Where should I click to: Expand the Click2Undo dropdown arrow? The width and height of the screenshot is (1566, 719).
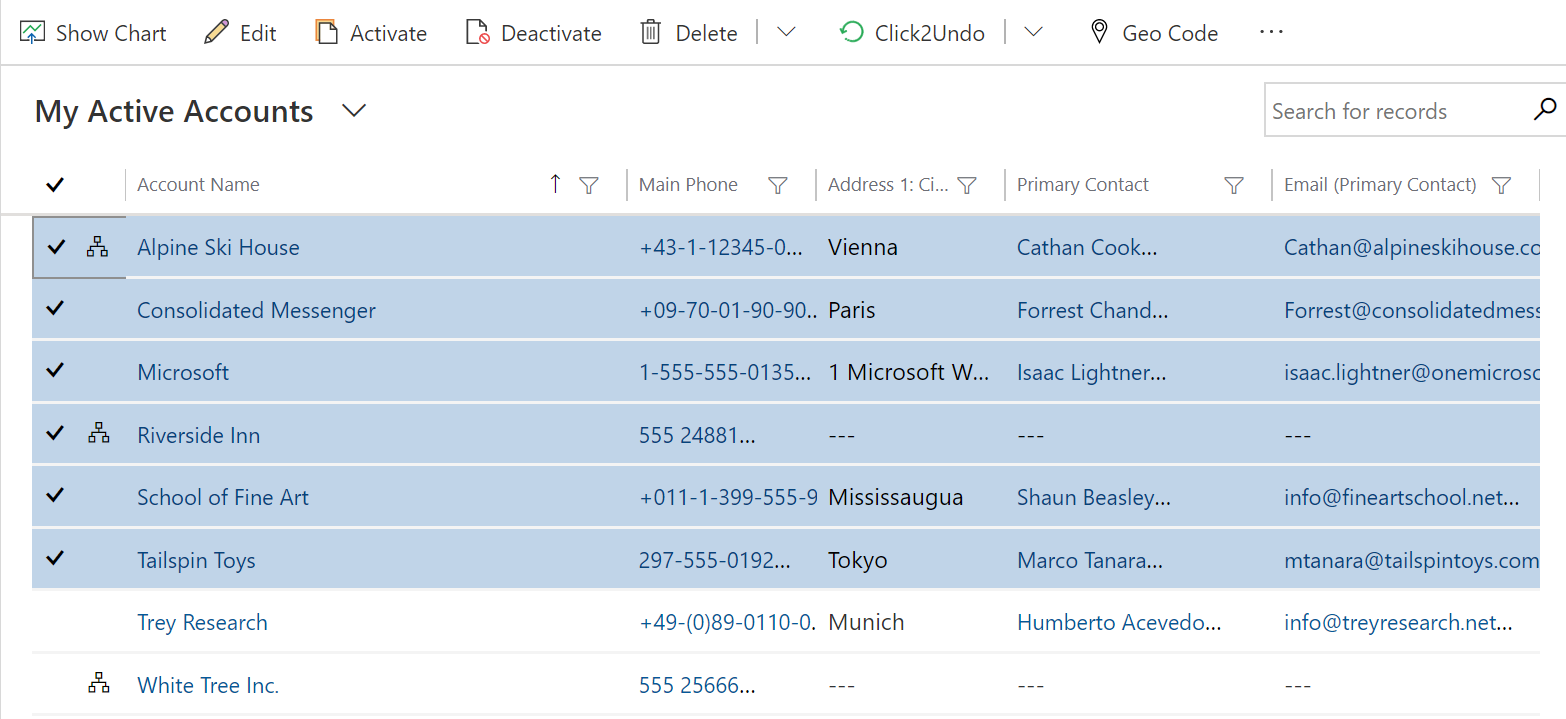(1034, 32)
